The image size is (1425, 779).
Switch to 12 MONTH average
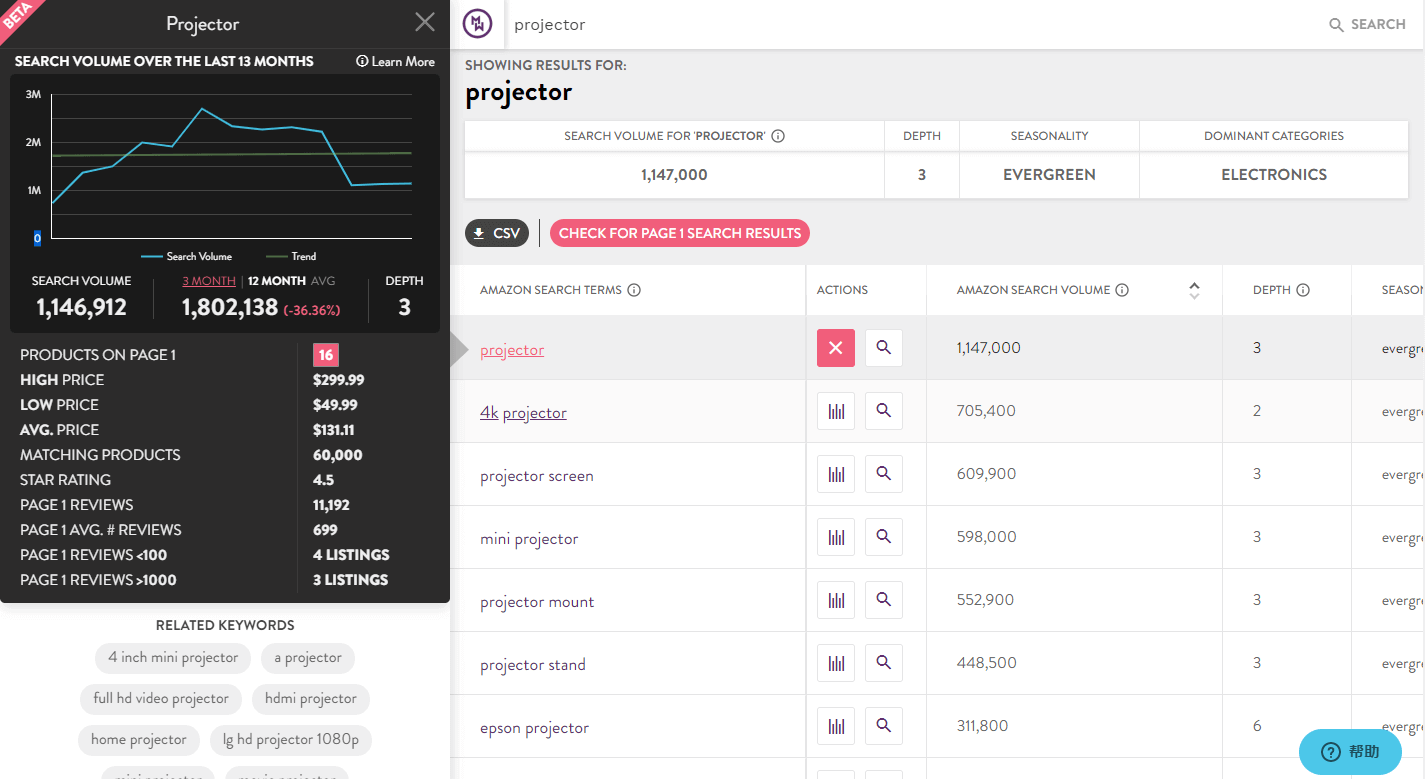(x=276, y=281)
